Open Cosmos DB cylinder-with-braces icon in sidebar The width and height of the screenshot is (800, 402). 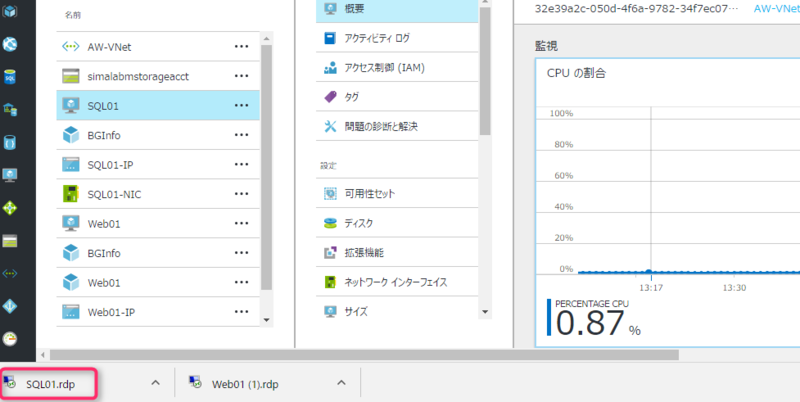(10, 142)
